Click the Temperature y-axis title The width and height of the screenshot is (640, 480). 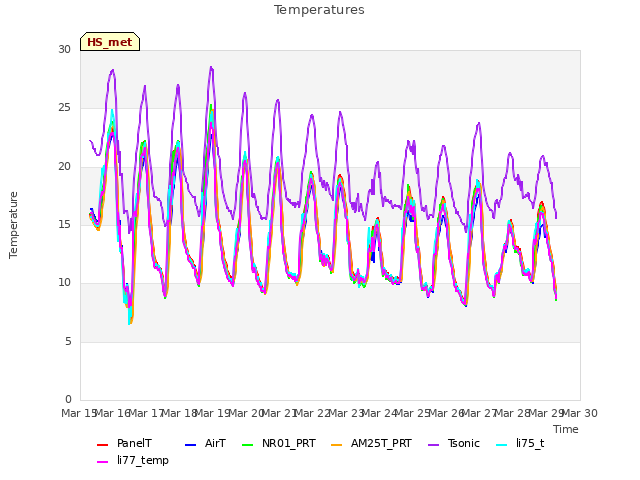(x=13, y=225)
